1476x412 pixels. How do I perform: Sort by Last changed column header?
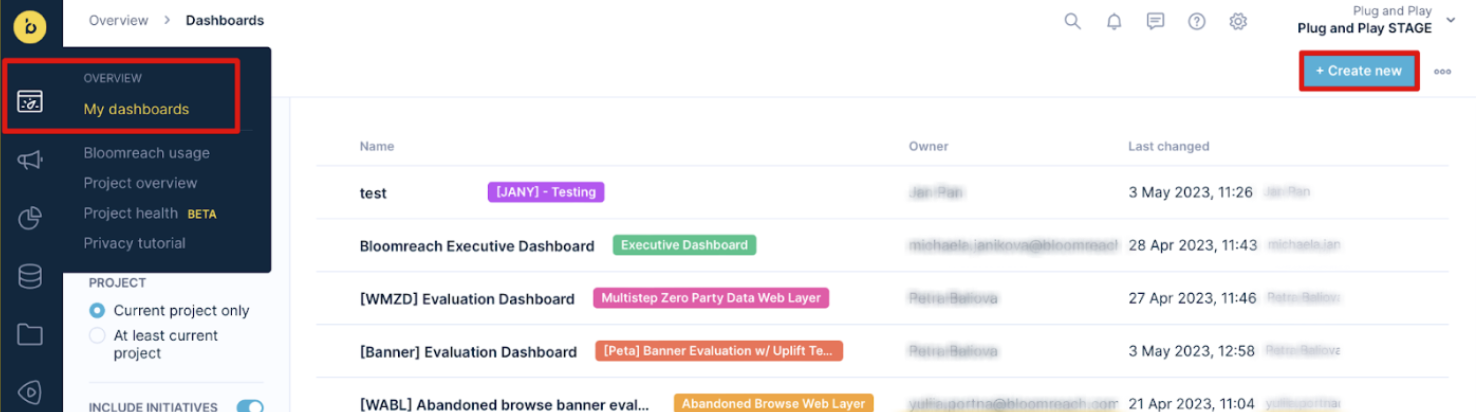click(x=1169, y=146)
